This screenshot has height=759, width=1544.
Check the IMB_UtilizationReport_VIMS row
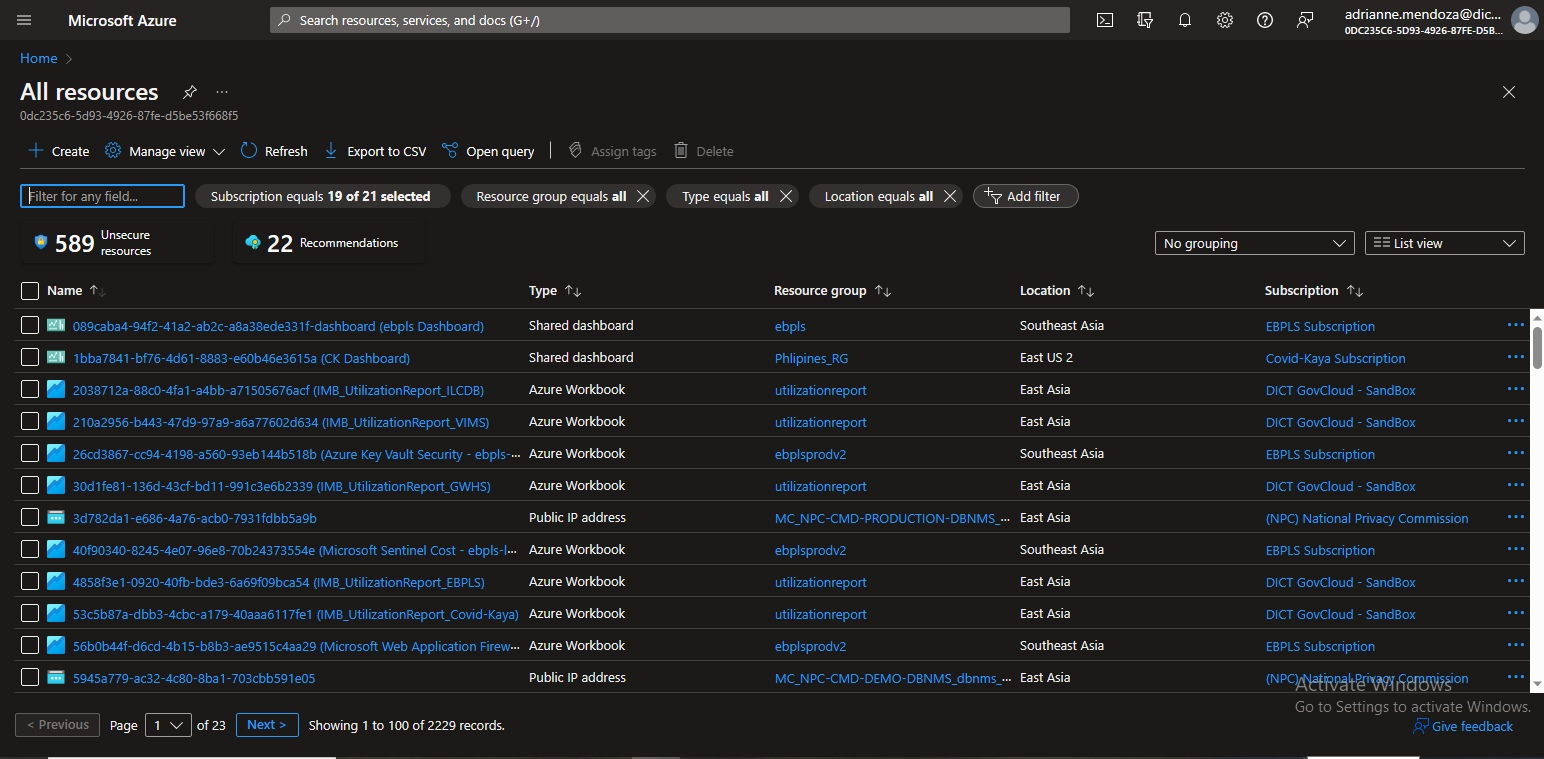click(x=30, y=421)
